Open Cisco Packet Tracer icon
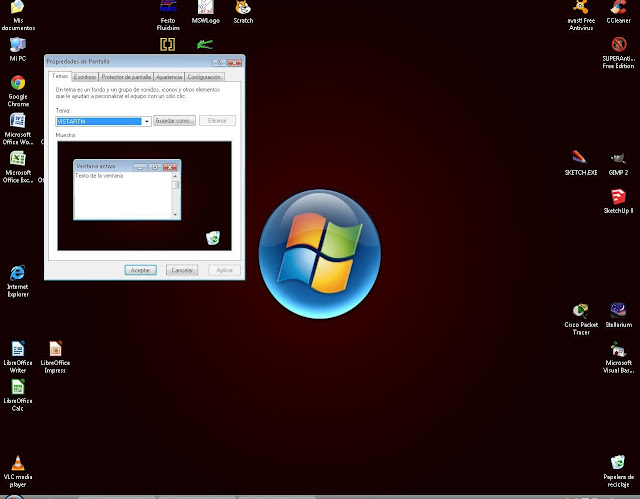The image size is (640, 499). click(581, 319)
